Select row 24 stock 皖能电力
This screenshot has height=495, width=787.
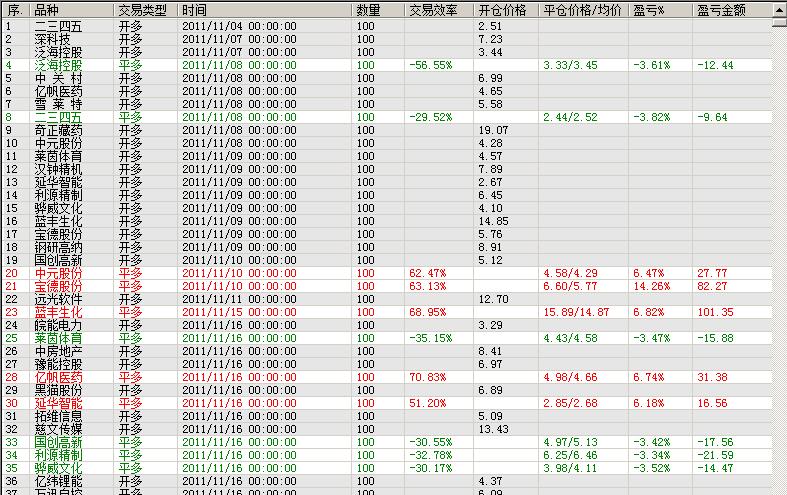click(58, 325)
